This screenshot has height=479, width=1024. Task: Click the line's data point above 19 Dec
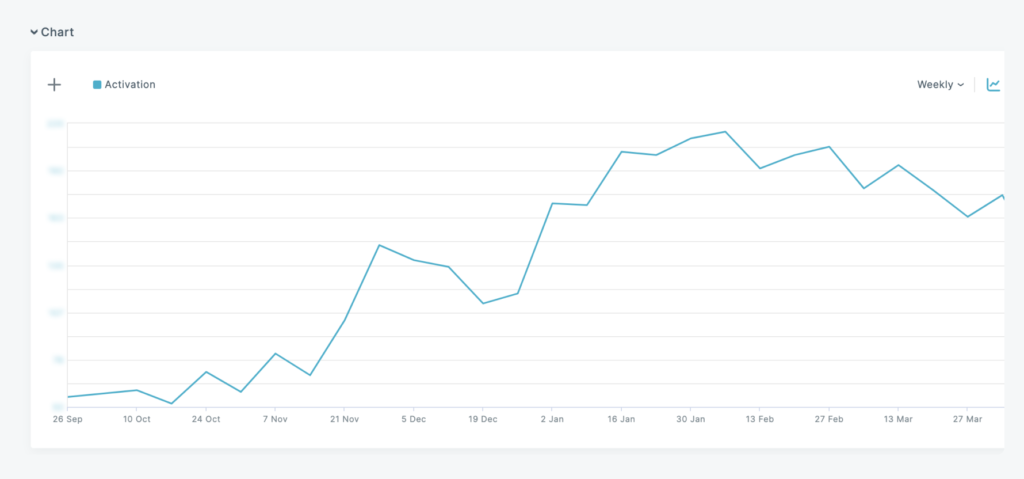[483, 303]
